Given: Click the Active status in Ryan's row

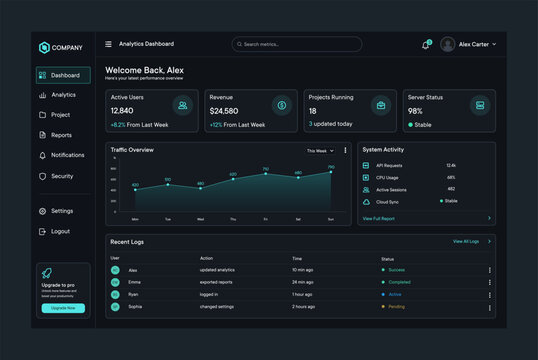Looking at the screenshot, I should tap(395, 294).
